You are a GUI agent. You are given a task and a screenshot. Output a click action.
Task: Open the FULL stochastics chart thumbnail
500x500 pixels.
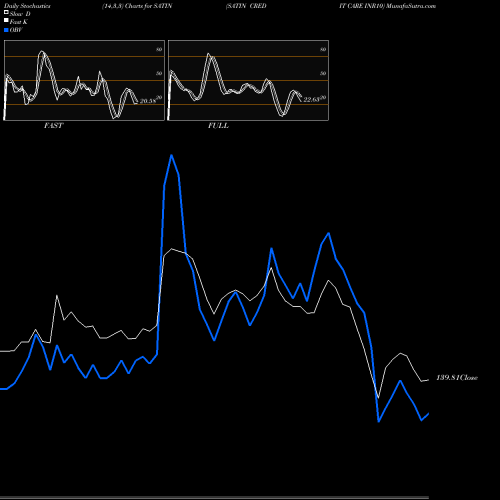tap(248, 80)
